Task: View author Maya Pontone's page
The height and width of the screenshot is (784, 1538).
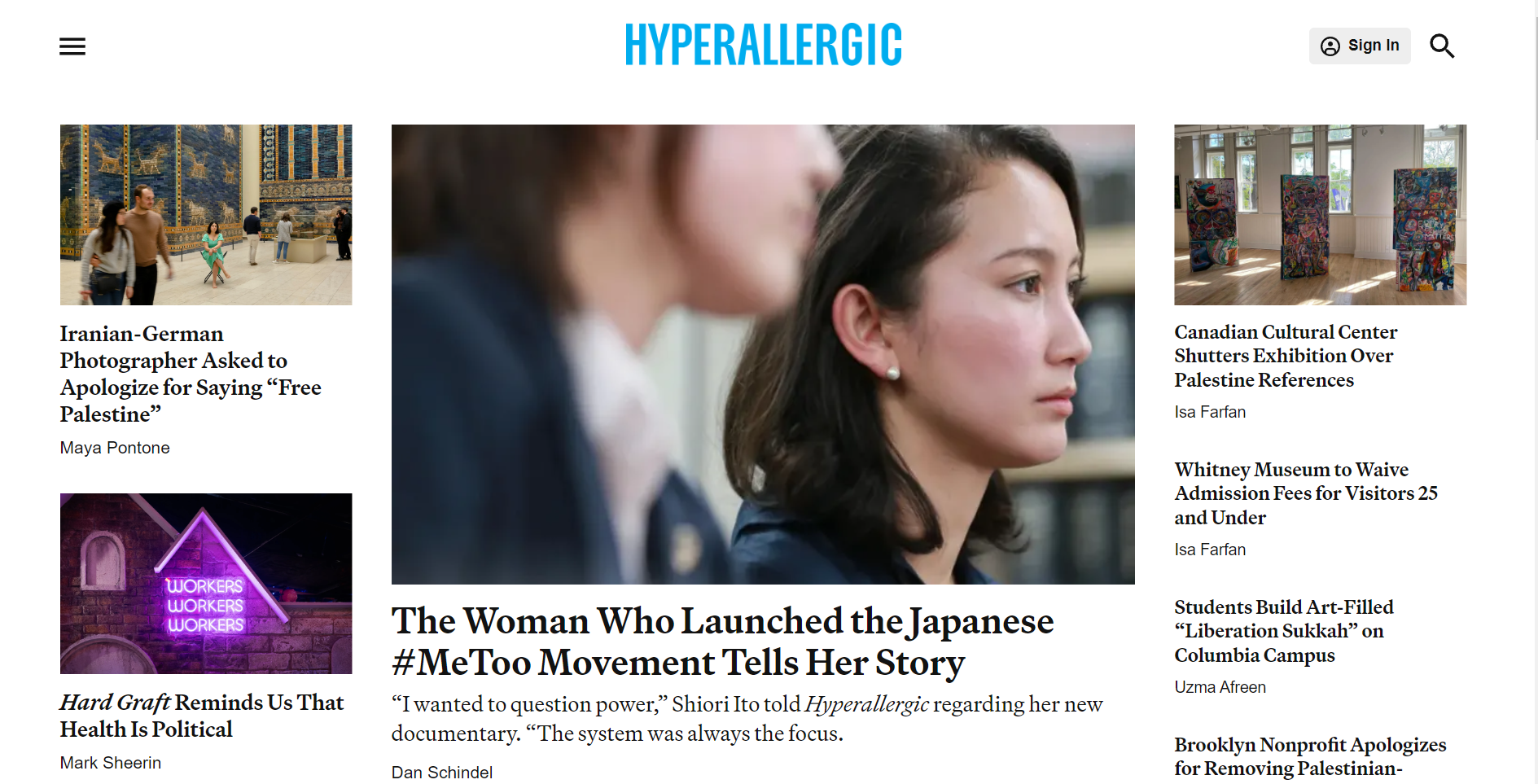Action: pyautogui.click(x=115, y=448)
